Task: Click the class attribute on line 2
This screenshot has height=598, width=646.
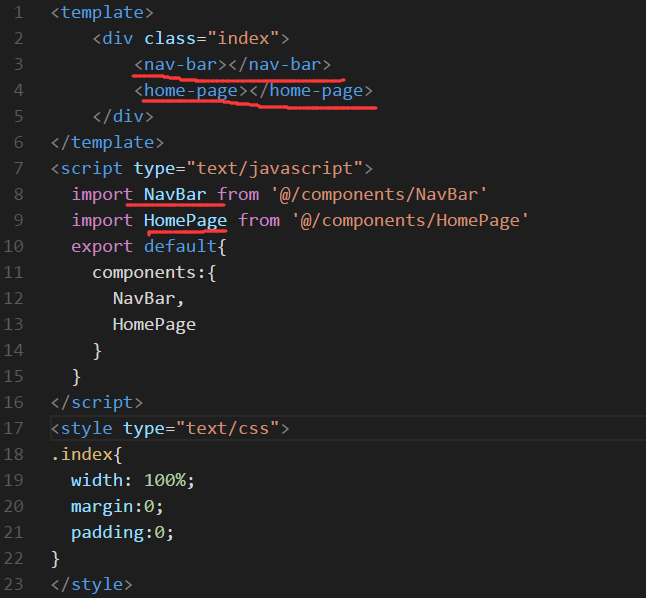Action: point(170,38)
